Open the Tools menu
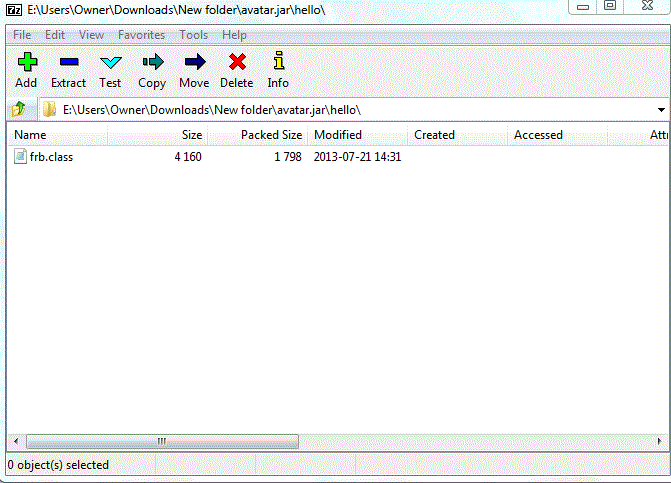671x483 pixels. click(x=193, y=35)
